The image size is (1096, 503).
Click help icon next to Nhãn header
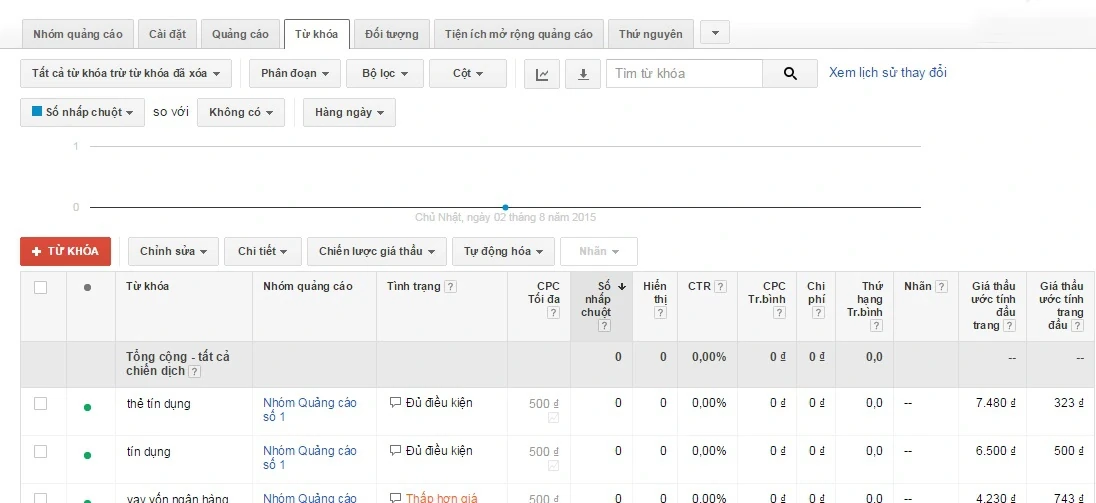[942, 287]
